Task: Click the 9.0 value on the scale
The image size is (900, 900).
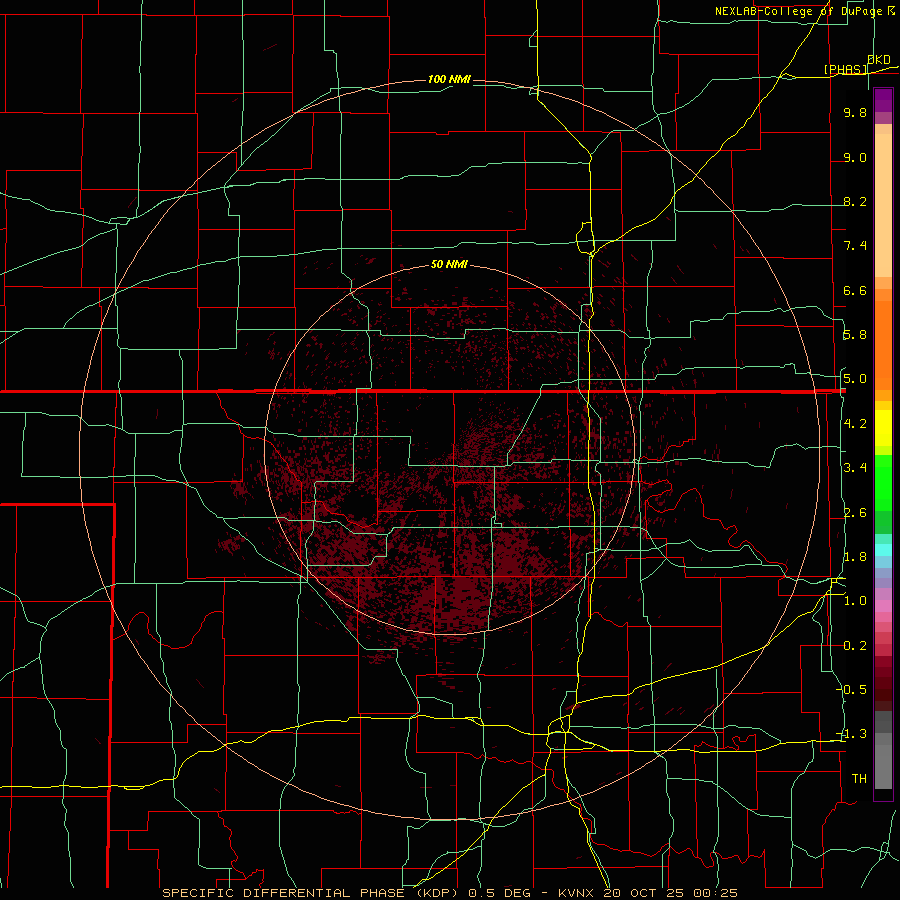Action: (x=855, y=157)
